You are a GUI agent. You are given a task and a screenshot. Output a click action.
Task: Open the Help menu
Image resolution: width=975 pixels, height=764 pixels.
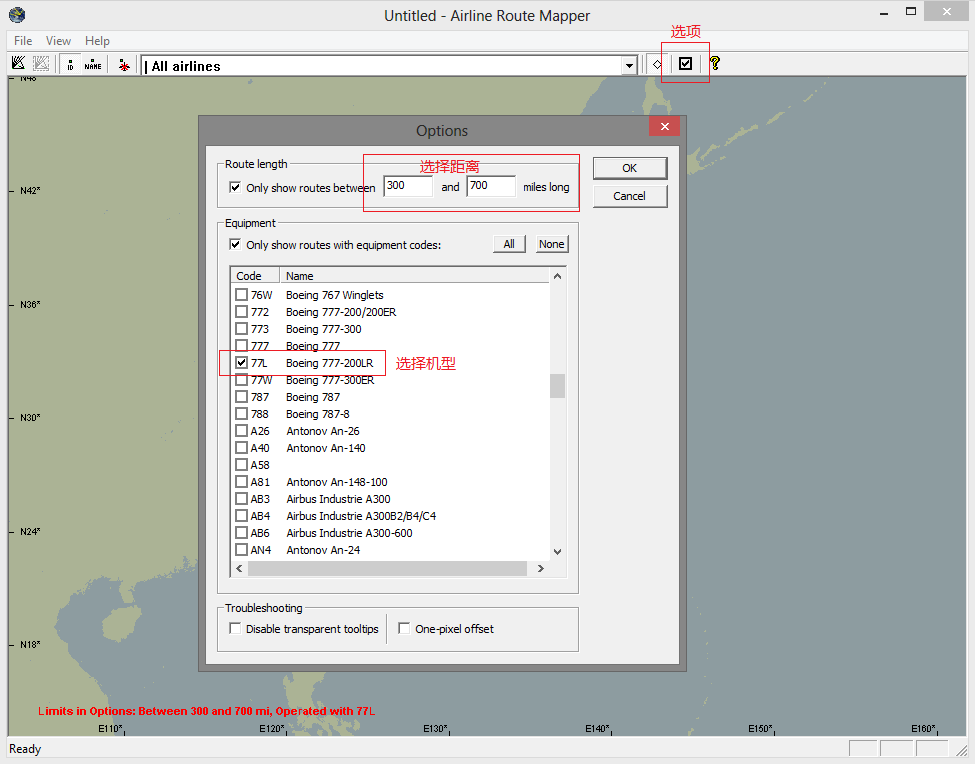(98, 40)
